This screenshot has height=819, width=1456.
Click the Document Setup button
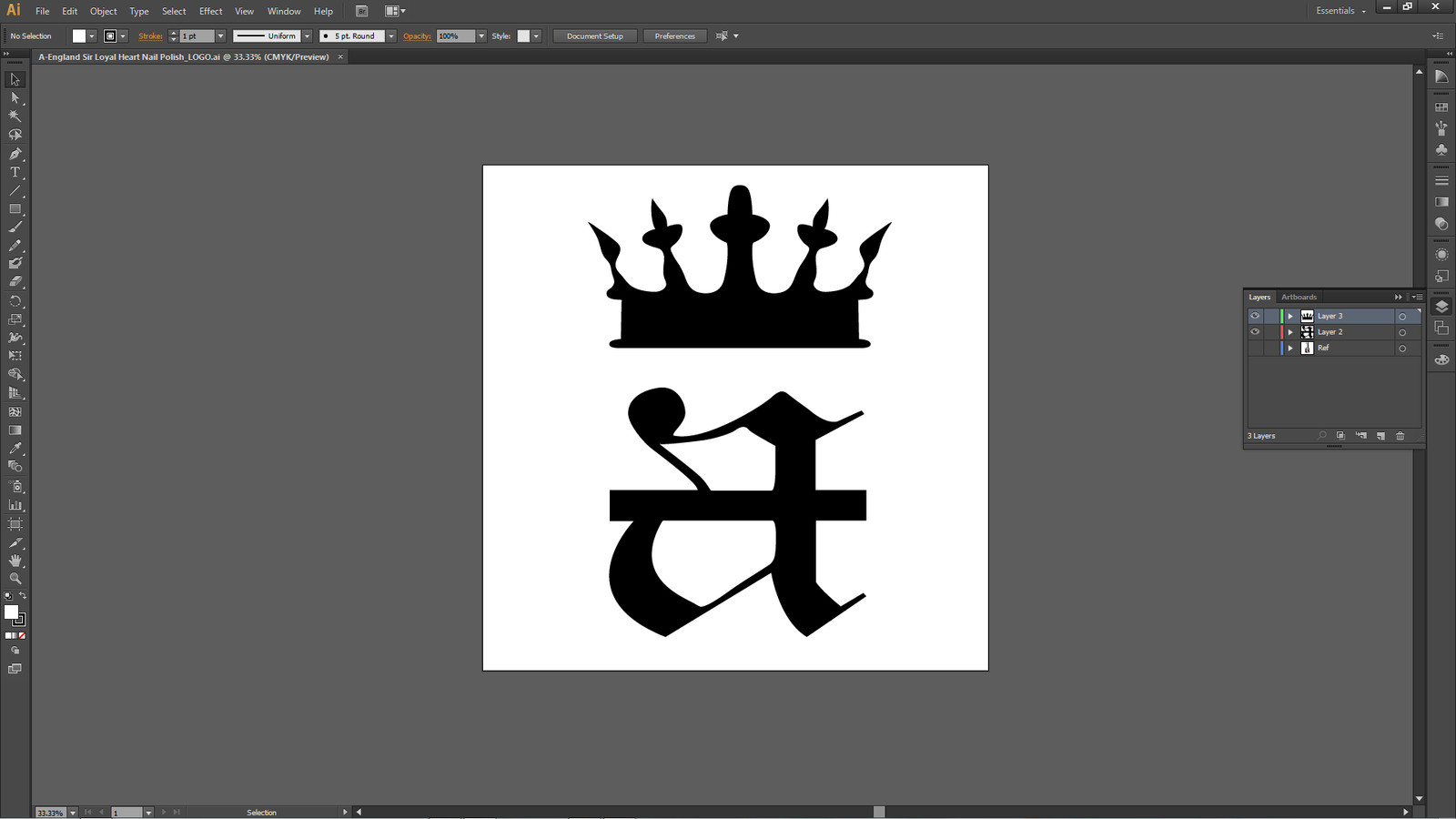(x=595, y=36)
